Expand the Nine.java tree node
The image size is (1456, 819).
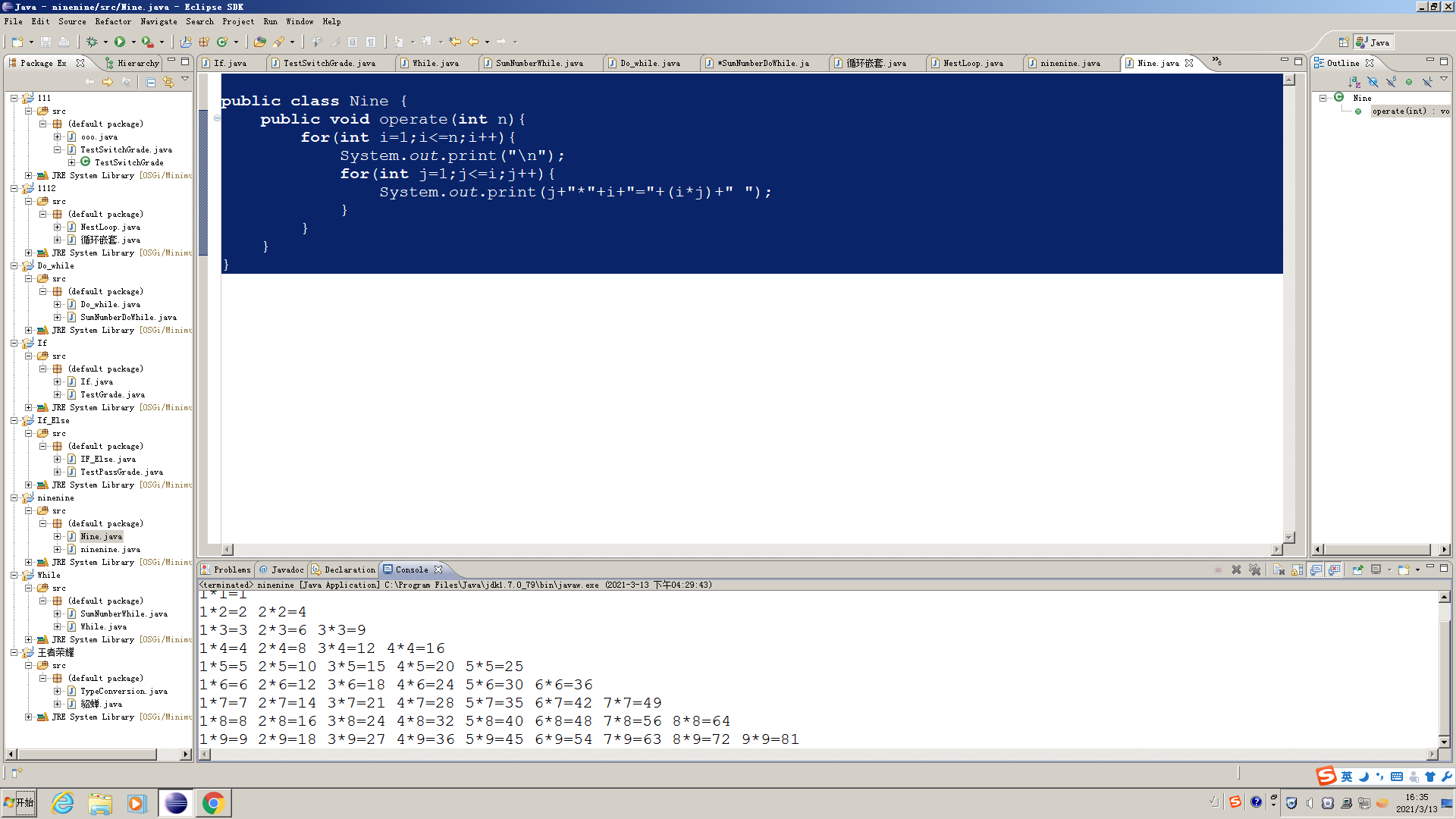[57, 536]
